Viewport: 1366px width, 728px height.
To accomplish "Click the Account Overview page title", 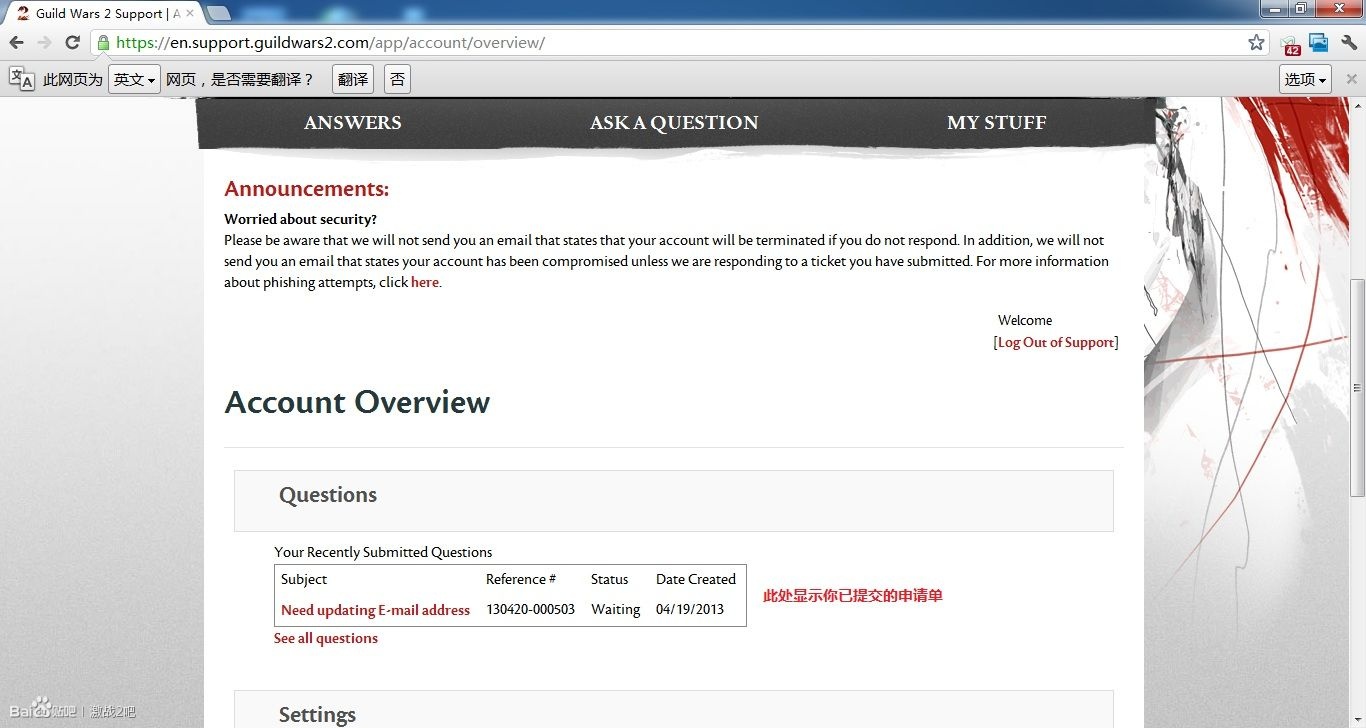I will pos(357,402).
